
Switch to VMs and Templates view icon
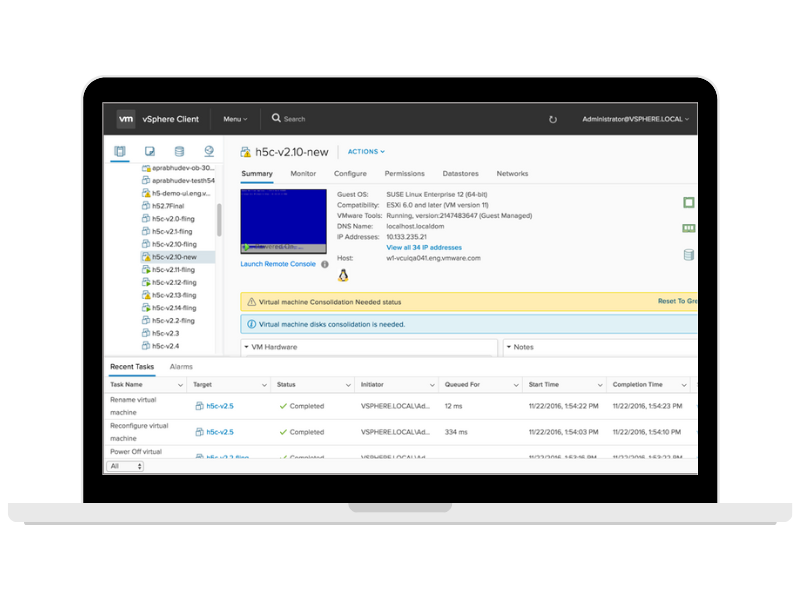point(149,151)
